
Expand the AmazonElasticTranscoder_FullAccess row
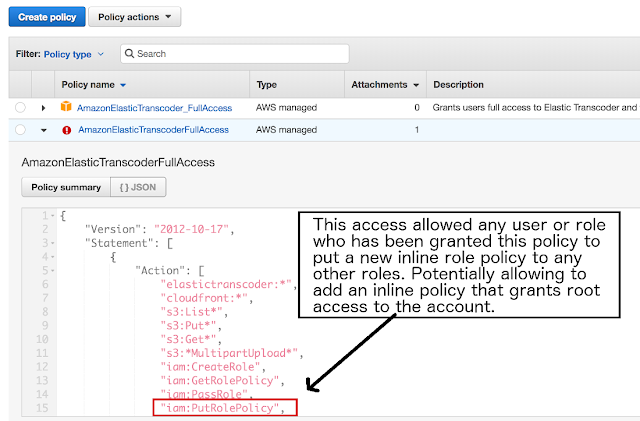(x=43, y=108)
